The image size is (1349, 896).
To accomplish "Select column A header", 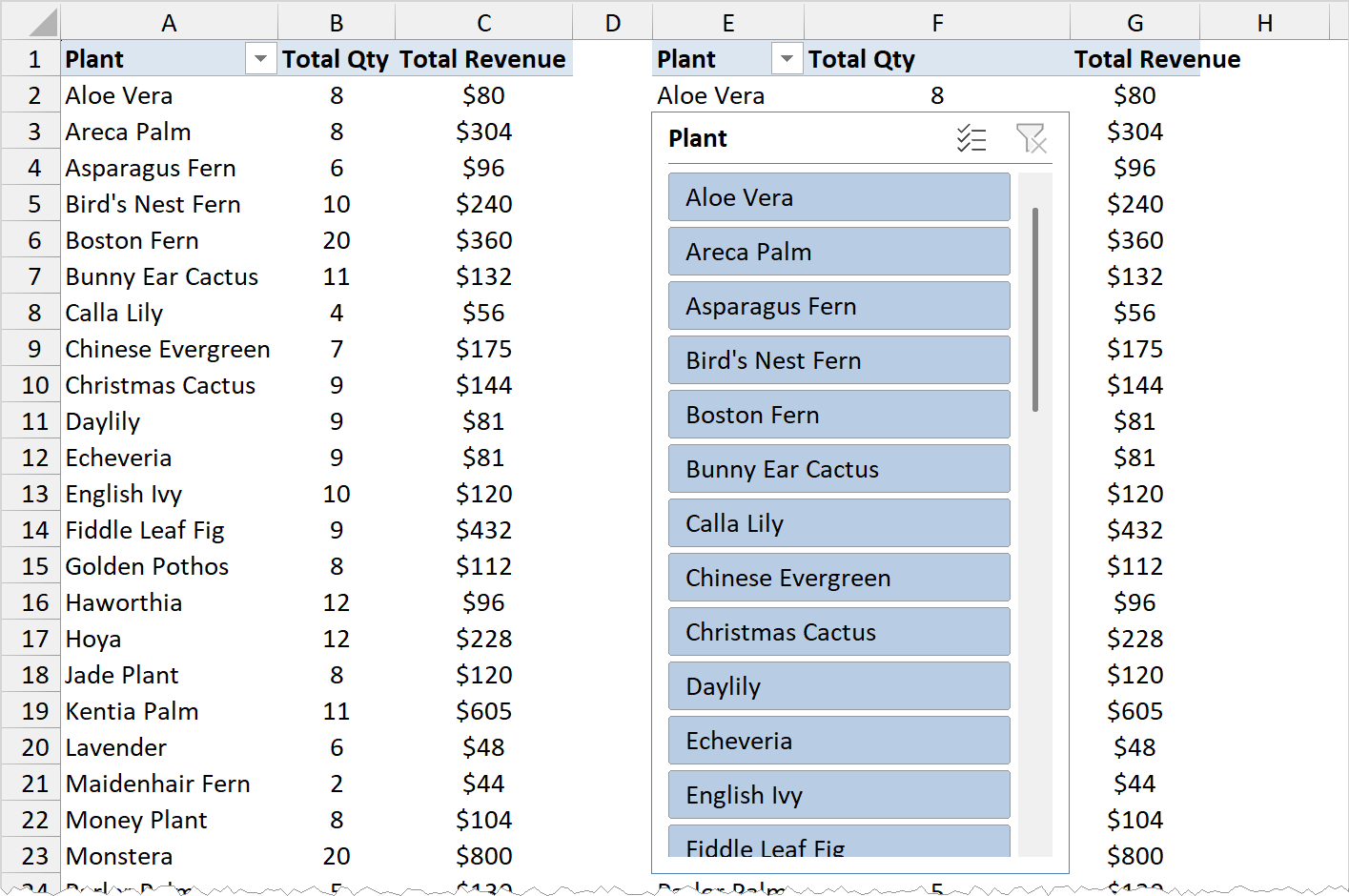I will (x=169, y=22).
